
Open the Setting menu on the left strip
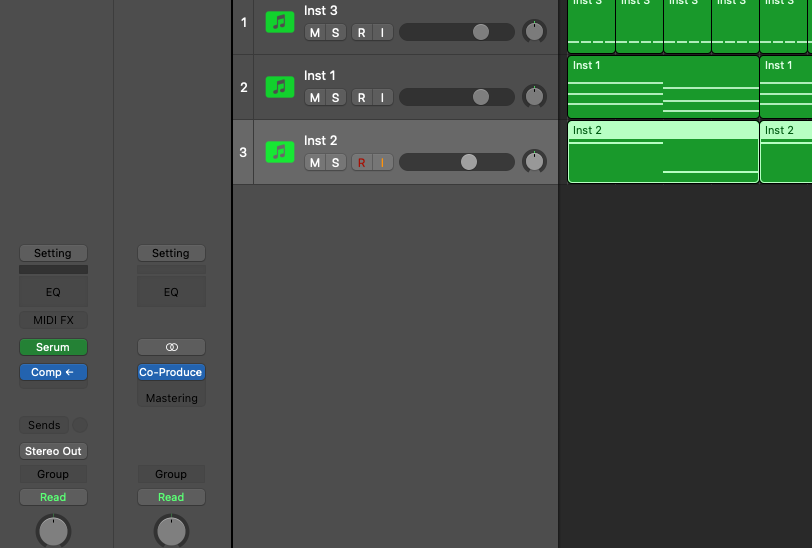click(53, 253)
